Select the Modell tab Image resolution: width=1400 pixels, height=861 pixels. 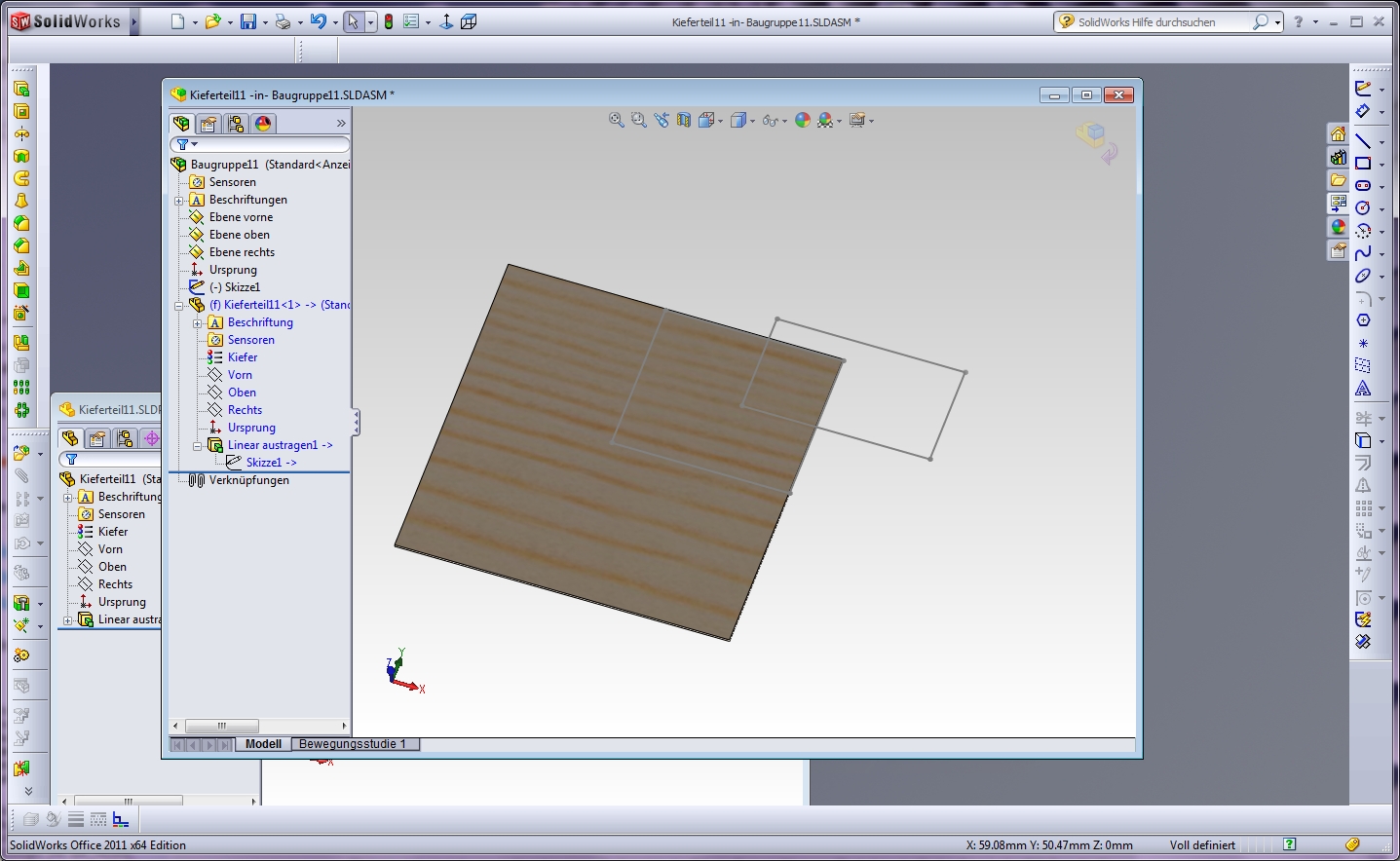point(263,744)
